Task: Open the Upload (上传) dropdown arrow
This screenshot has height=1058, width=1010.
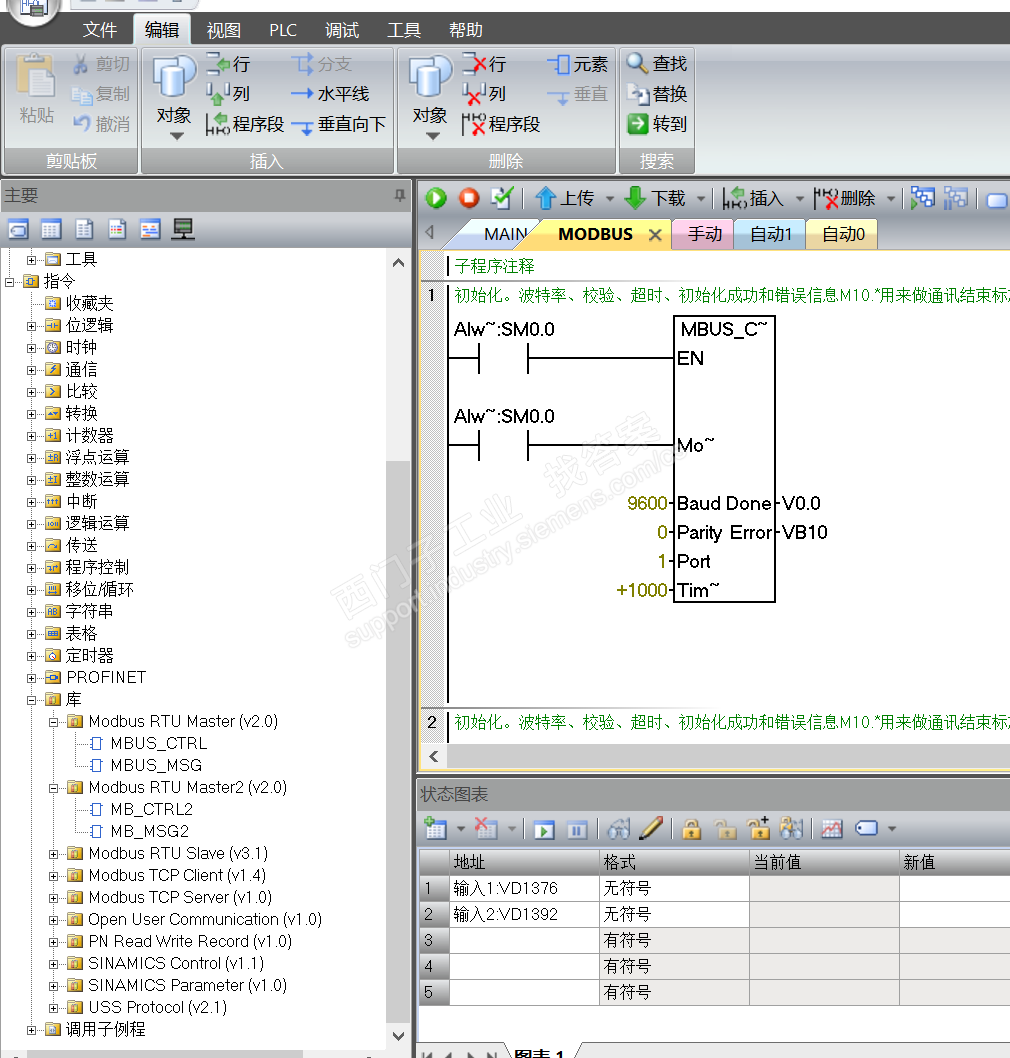Action: [x=610, y=198]
